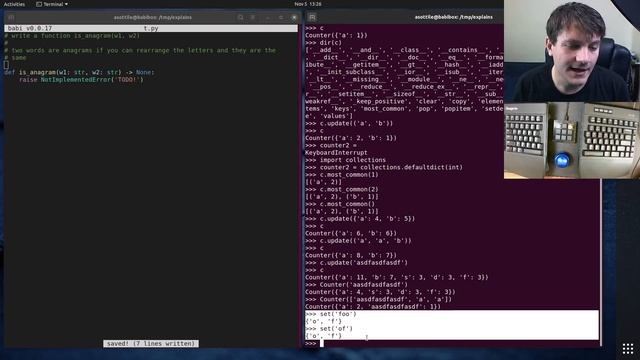Screen dimensions: 640x360
Task: Click 'counter2 = collections.defaultdict(int)' line
Action: click(x=391, y=167)
